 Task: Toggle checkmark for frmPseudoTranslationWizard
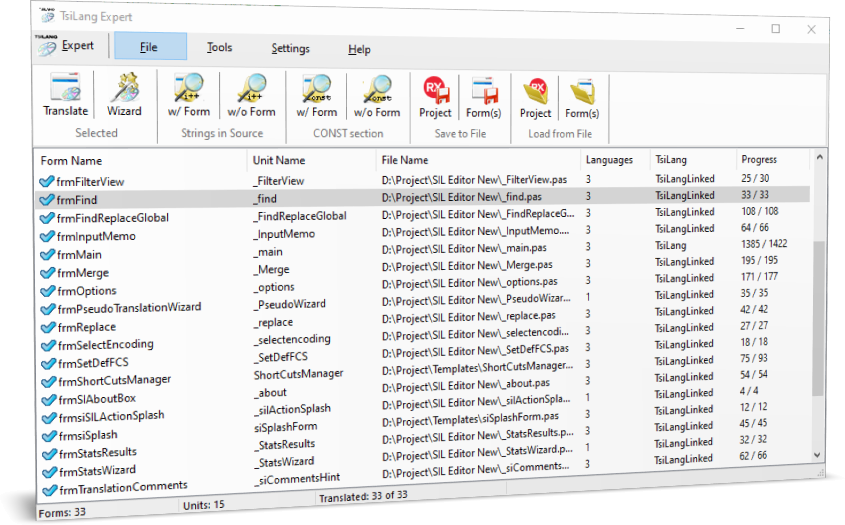click(x=49, y=309)
